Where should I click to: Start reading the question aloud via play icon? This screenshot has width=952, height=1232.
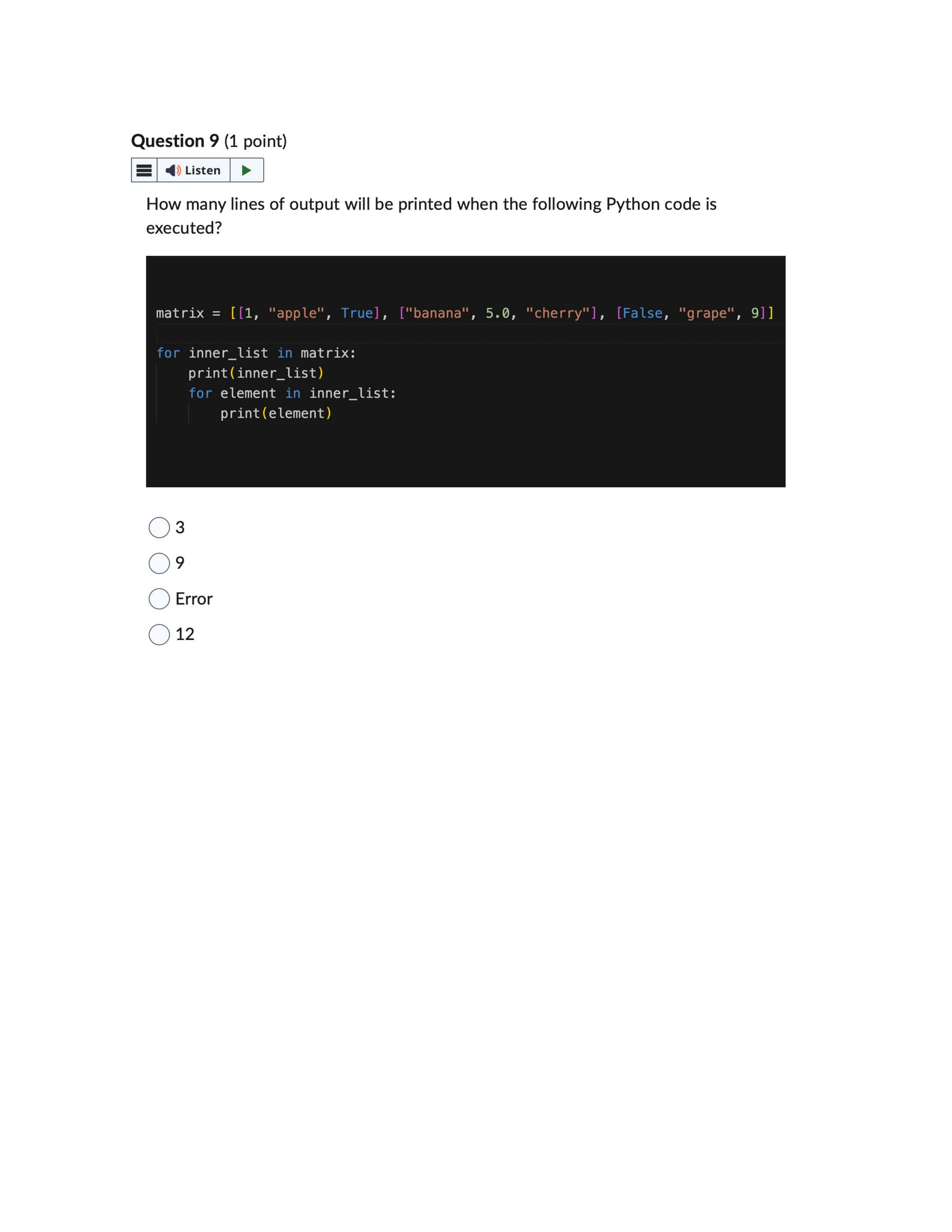click(246, 170)
